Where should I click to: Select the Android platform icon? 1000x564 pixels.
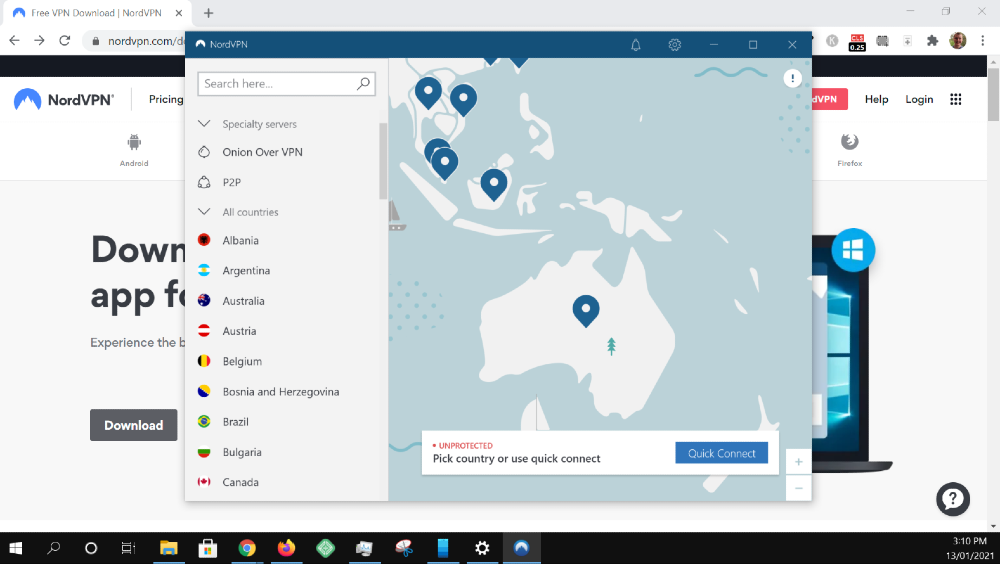click(134, 150)
